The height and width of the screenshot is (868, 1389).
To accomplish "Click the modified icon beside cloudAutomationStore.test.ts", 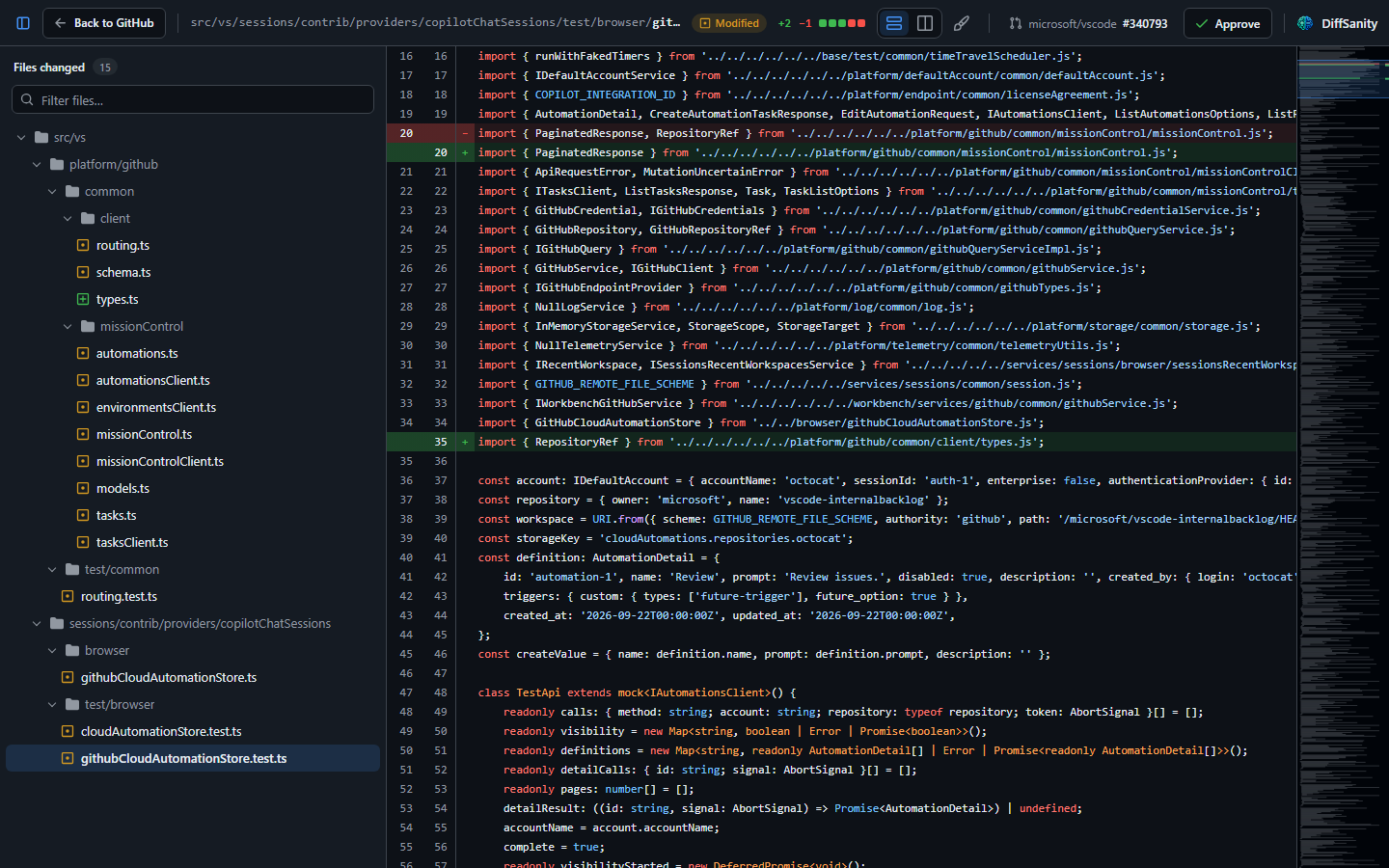I will point(68,731).
